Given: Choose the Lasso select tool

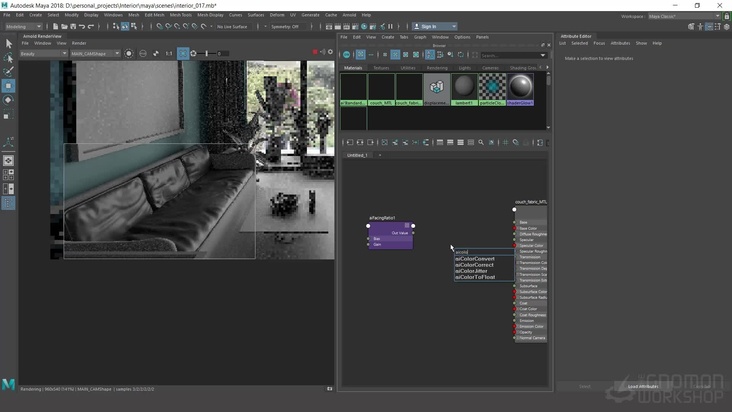Looking at the screenshot, I should pos(8,58).
